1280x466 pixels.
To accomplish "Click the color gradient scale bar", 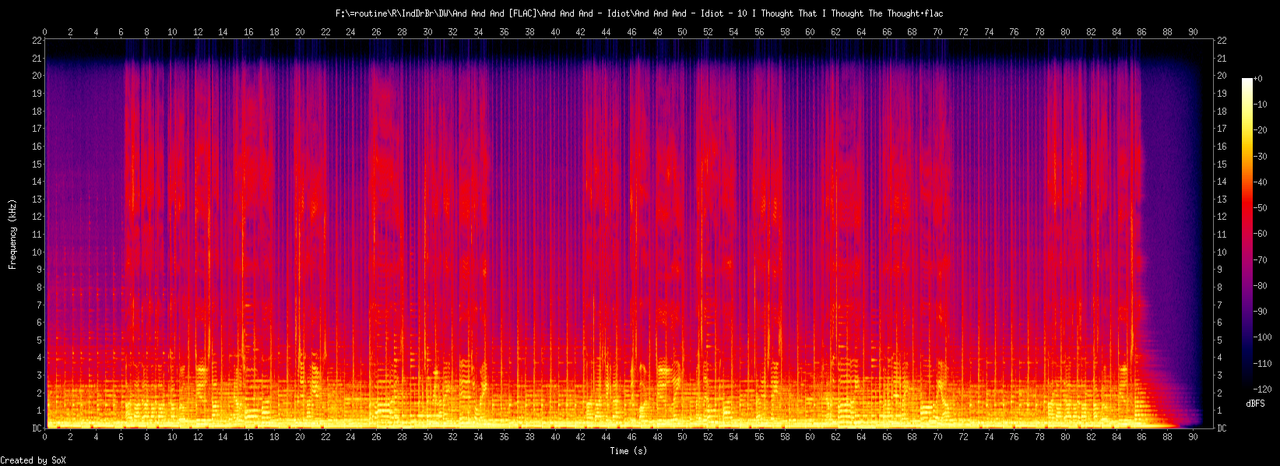I will click(1246, 233).
